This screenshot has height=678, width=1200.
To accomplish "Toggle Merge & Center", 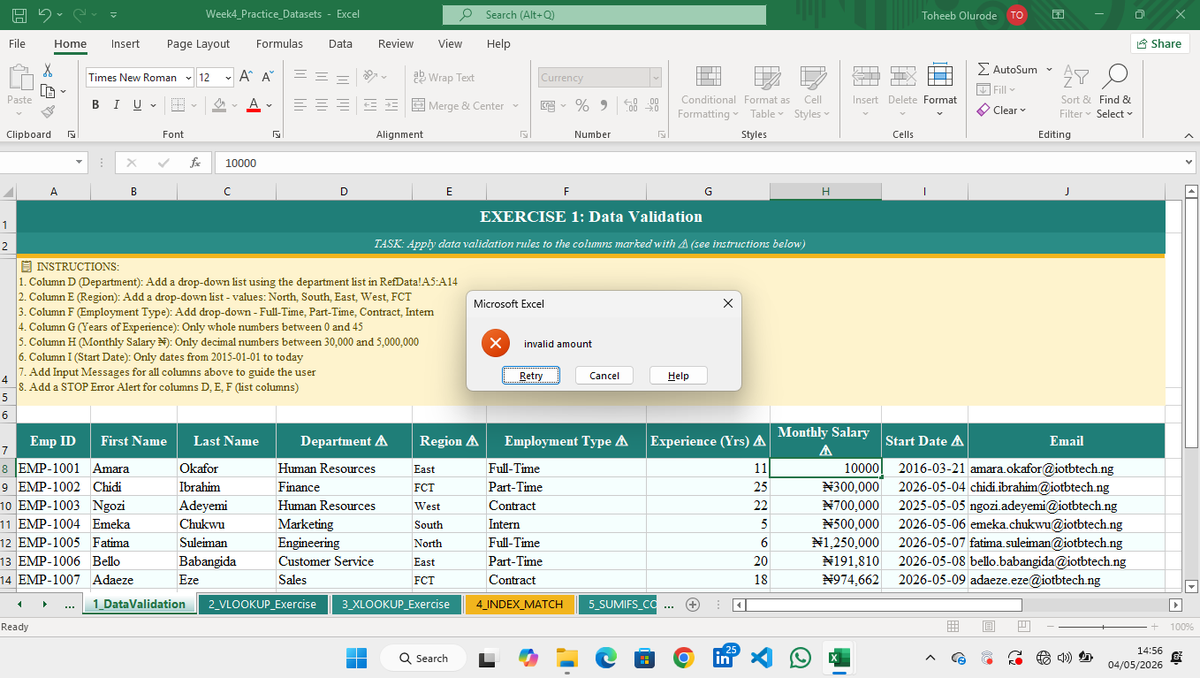I will 458,105.
